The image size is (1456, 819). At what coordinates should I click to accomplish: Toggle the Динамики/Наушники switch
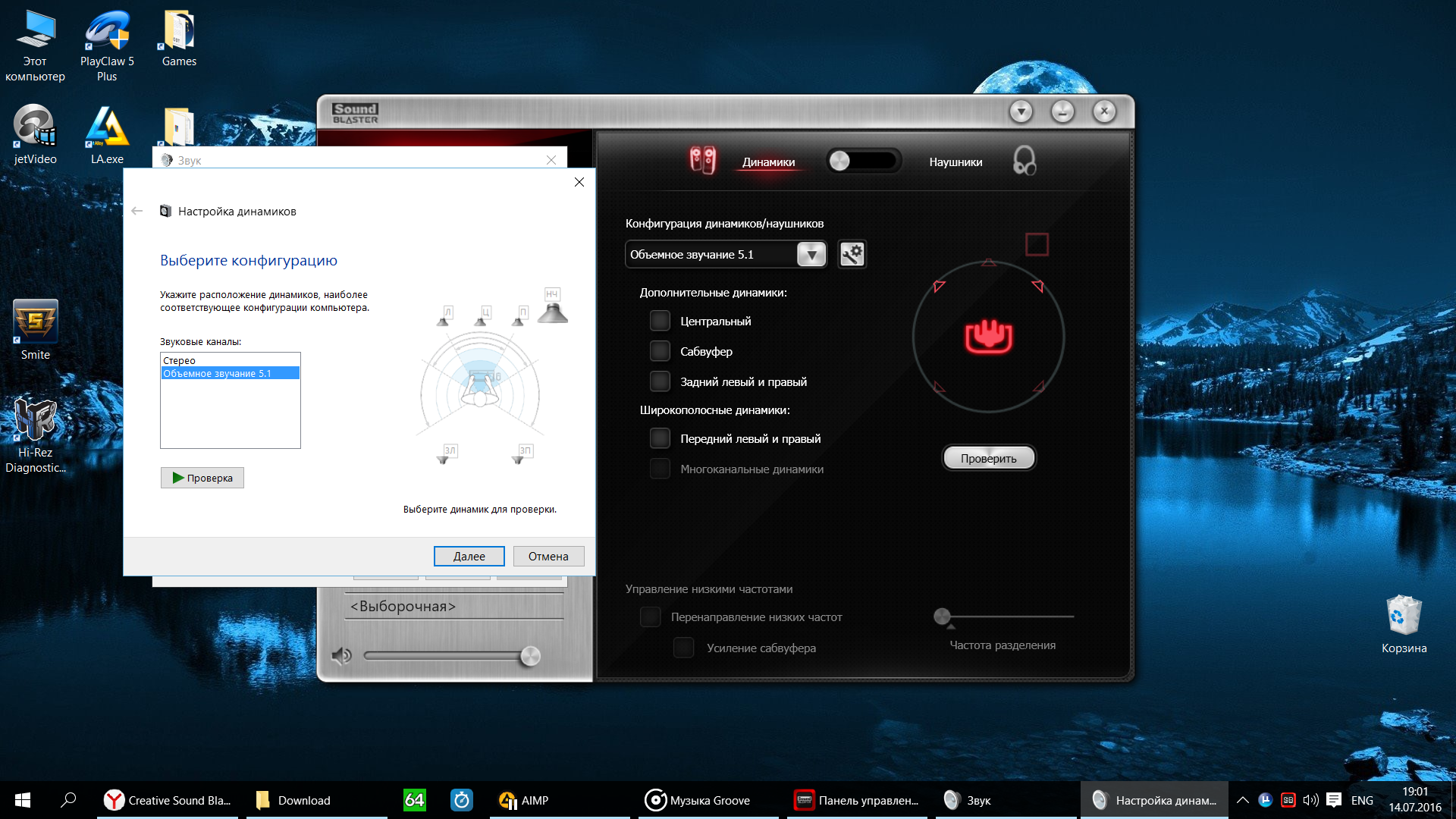862,161
